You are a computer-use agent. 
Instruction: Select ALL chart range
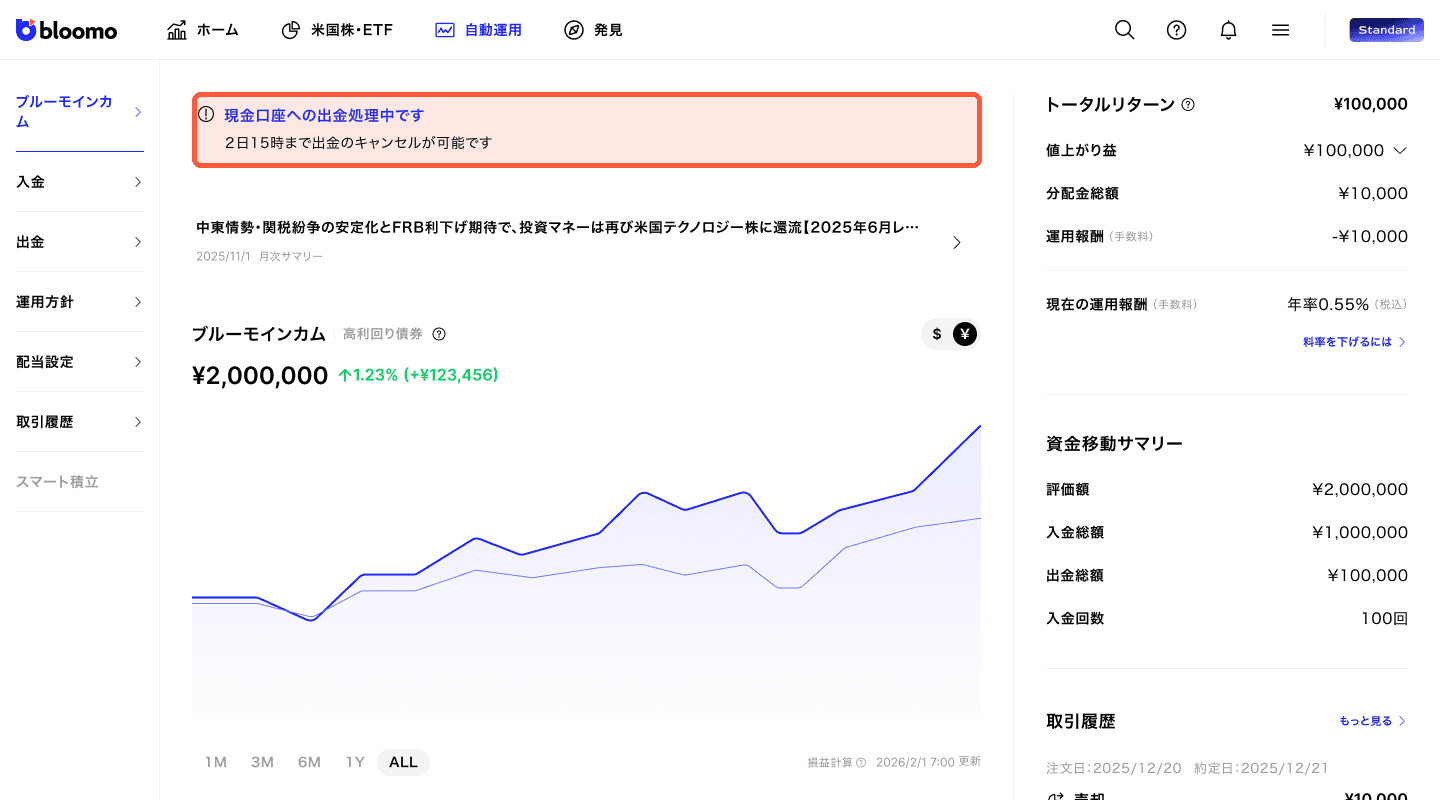[x=403, y=762]
